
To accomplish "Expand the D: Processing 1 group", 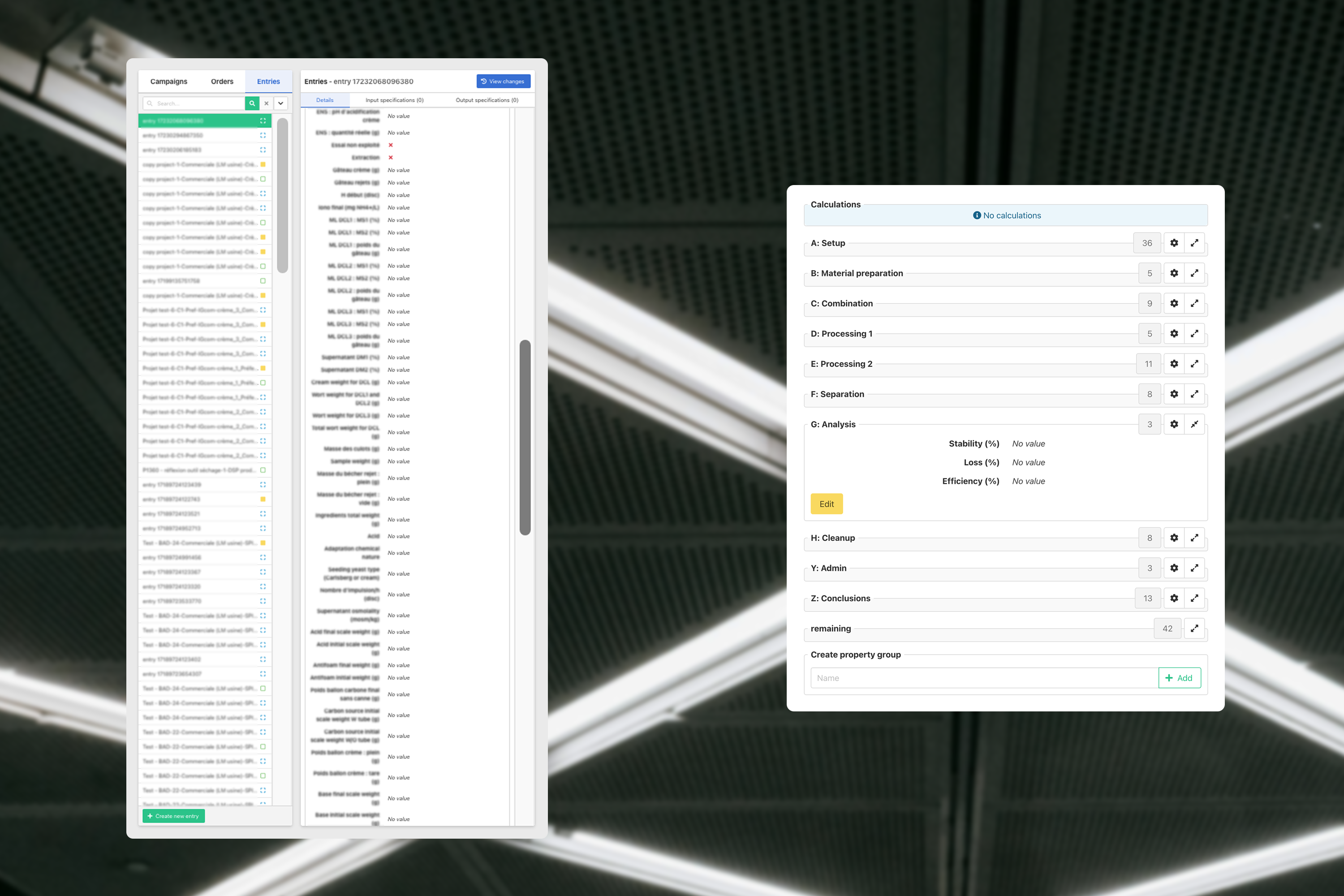I will point(1194,334).
